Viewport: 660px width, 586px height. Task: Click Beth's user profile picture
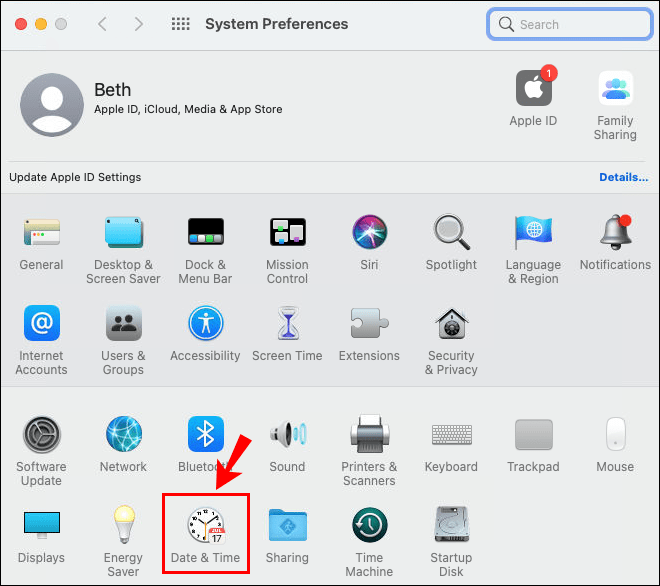[x=52, y=105]
